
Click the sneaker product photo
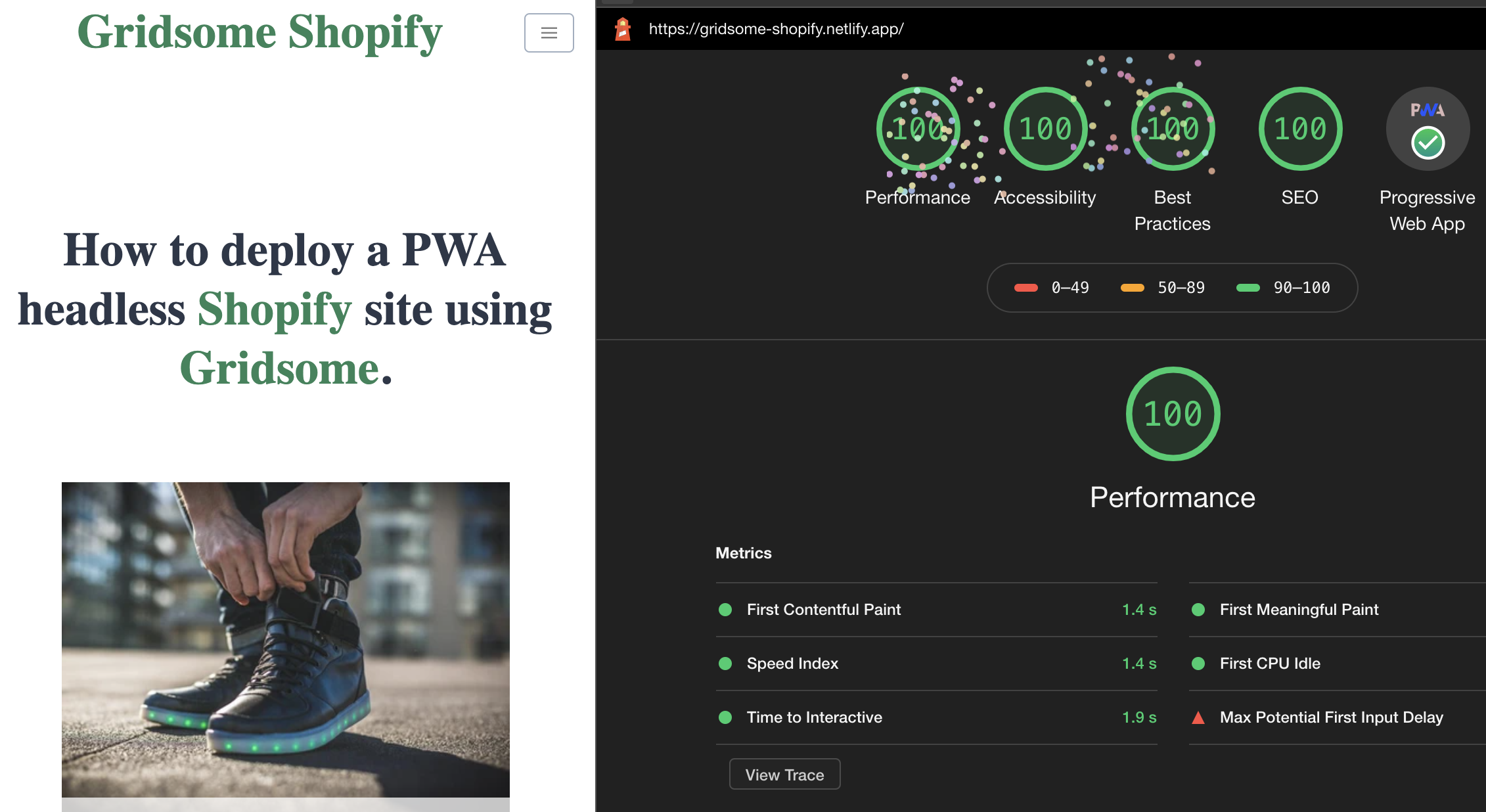pos(285,639)
